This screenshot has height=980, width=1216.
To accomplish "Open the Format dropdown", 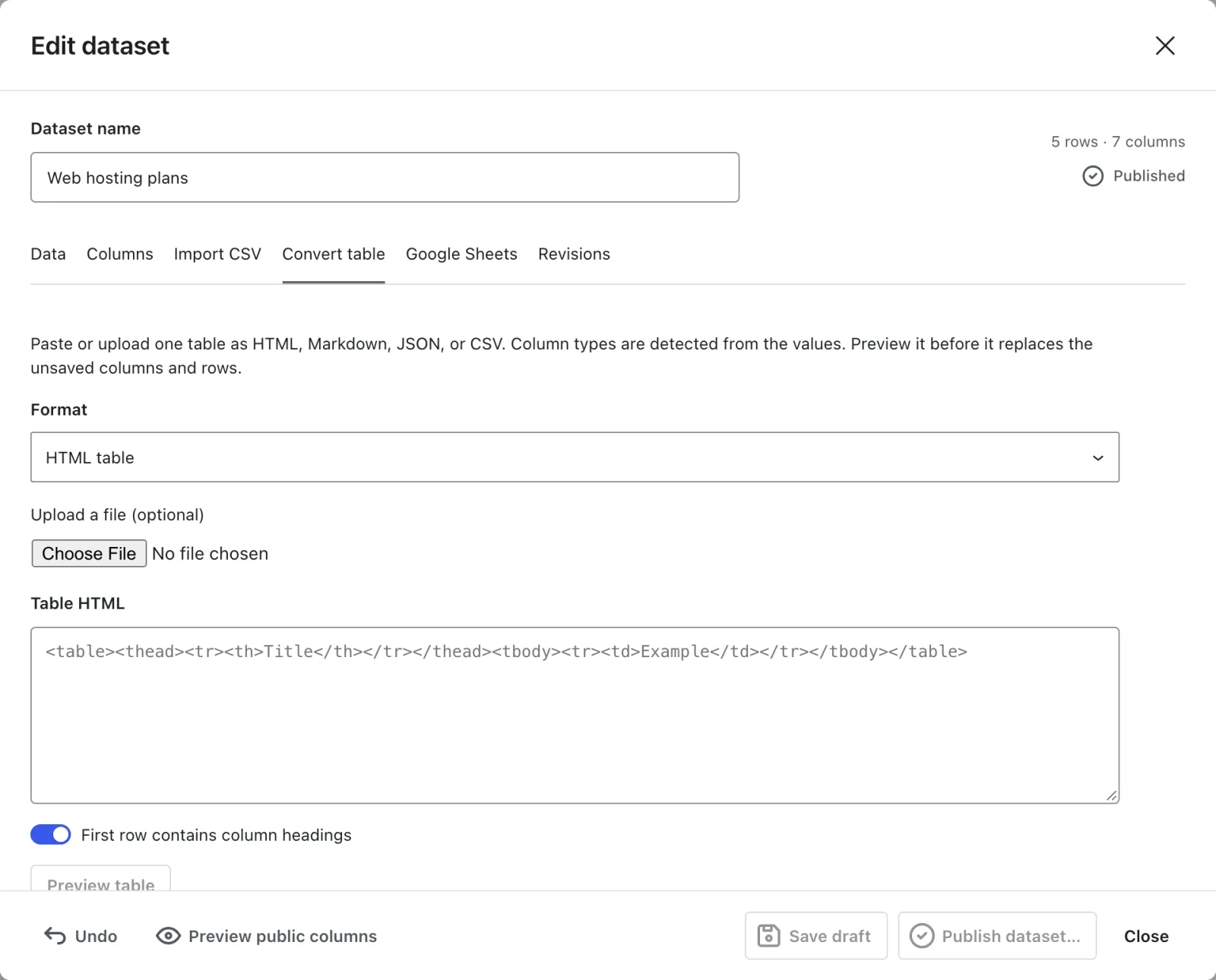I will (575, 457).
